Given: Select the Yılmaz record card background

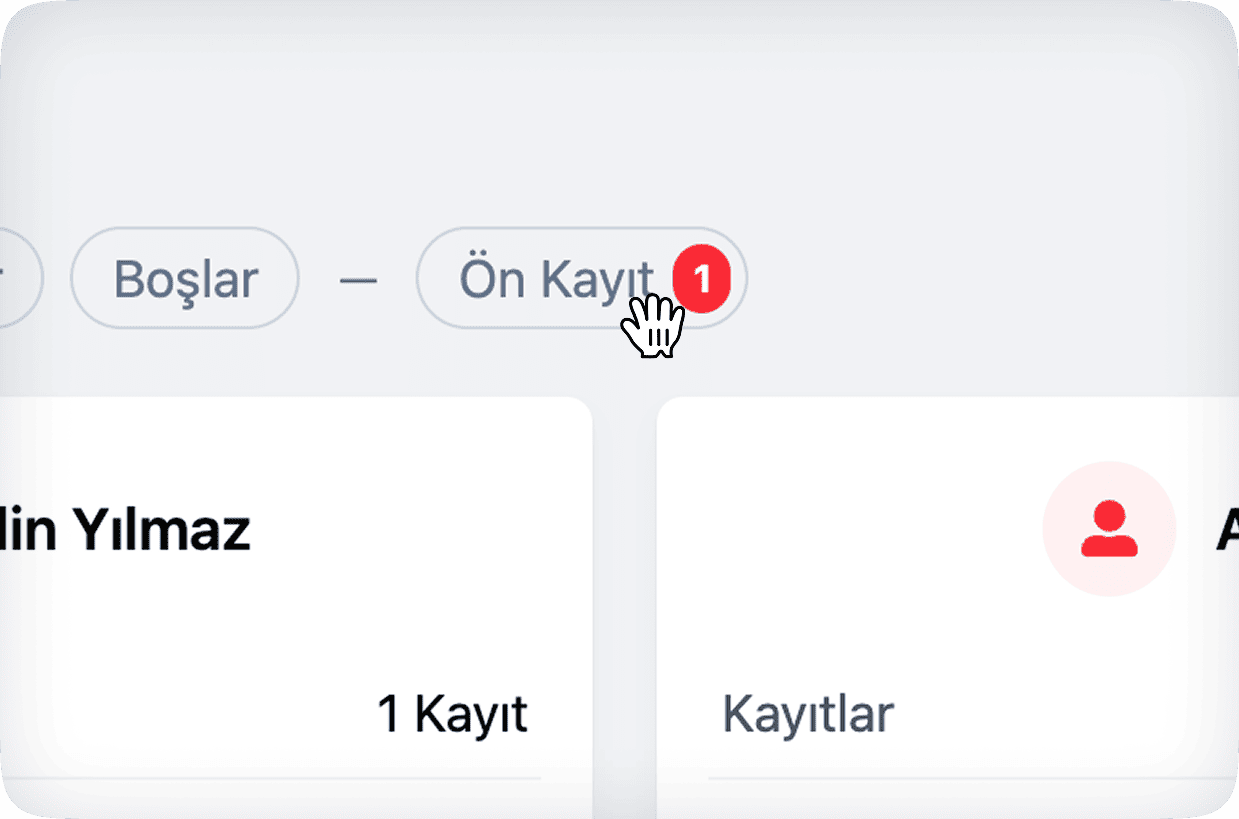Looking at the screenshot, I should coord(296,607).
